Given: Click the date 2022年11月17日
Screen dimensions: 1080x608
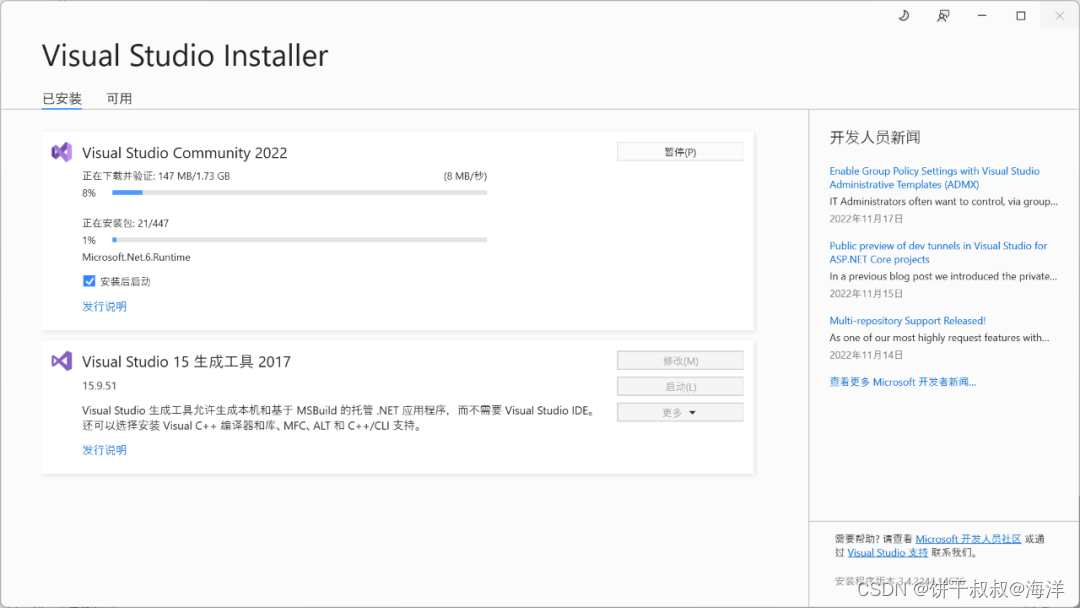Looking at the screenshot, I should pos(866,219).
